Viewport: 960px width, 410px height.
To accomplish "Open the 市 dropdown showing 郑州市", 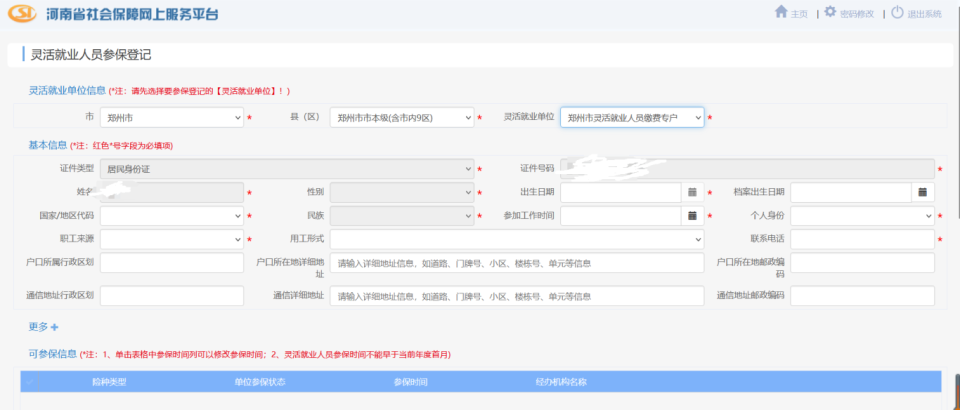I will [172, 117].
